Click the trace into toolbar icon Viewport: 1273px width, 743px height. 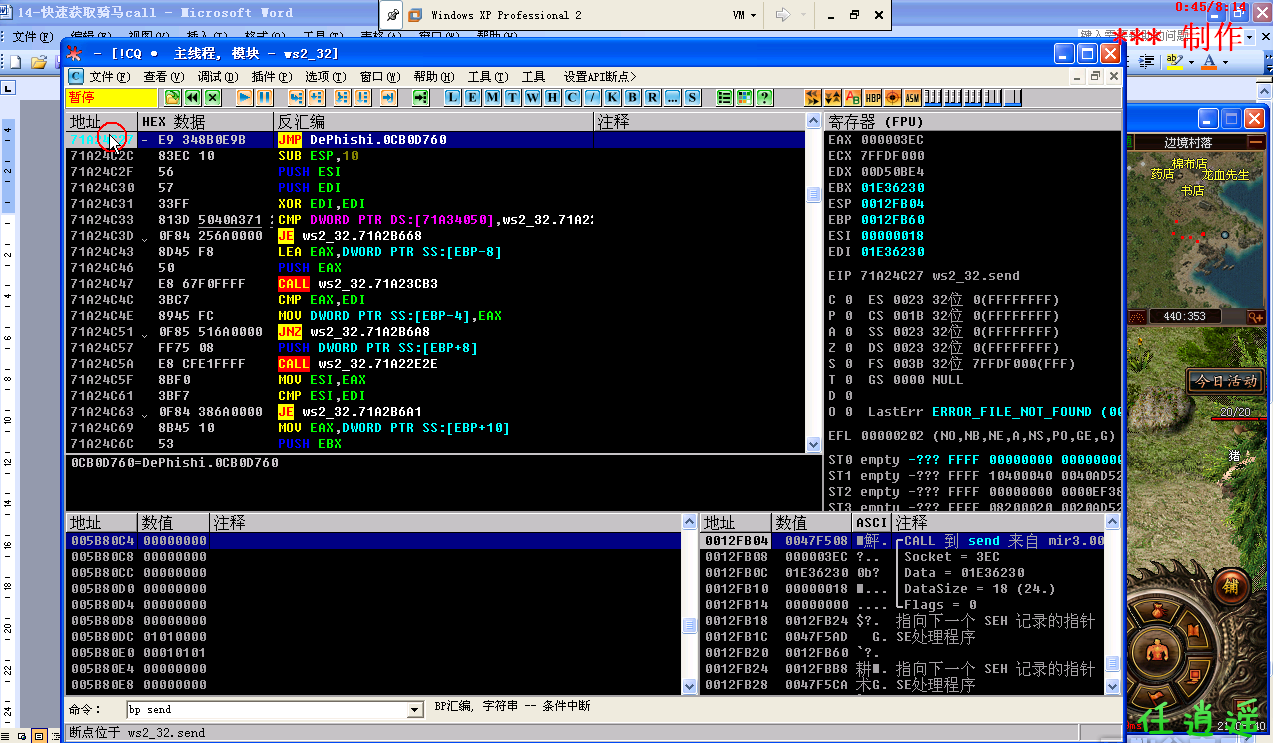pyautogui.click(x=342, y=97)
